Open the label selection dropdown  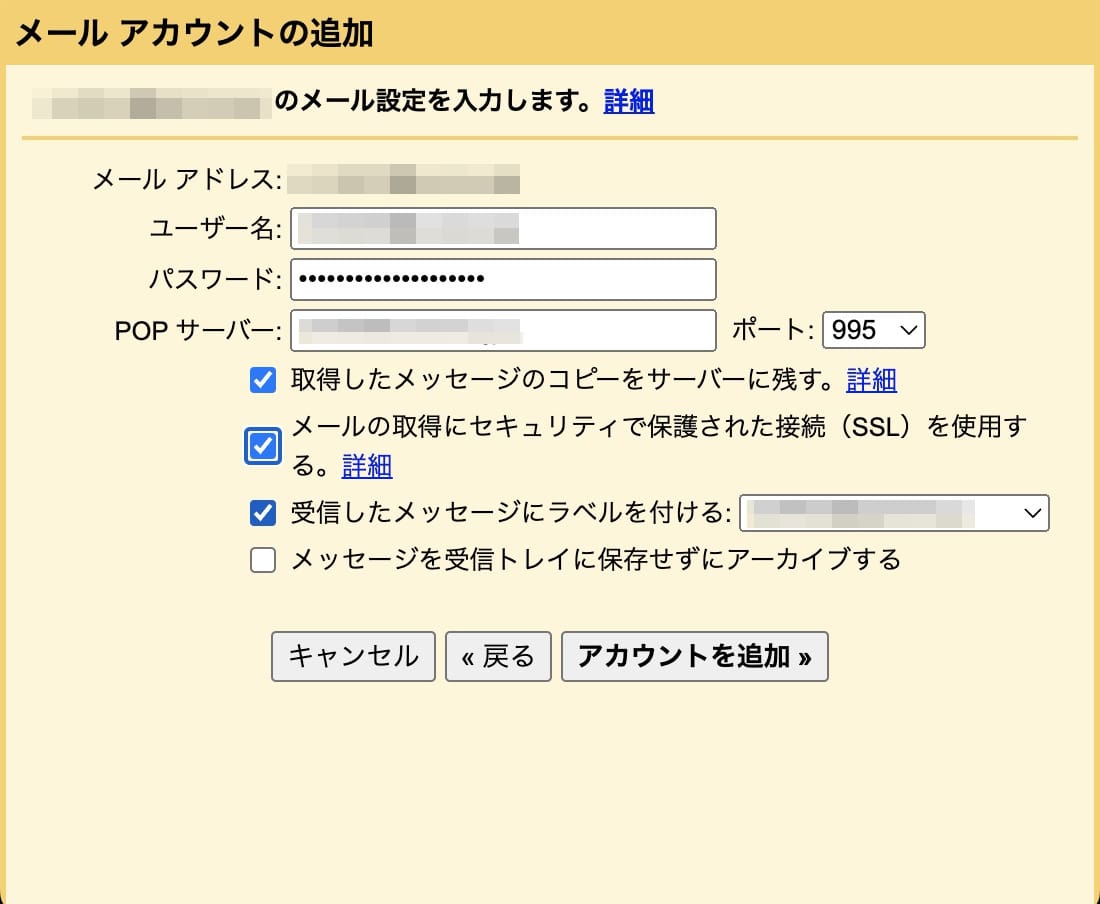[x=895, y=513]
